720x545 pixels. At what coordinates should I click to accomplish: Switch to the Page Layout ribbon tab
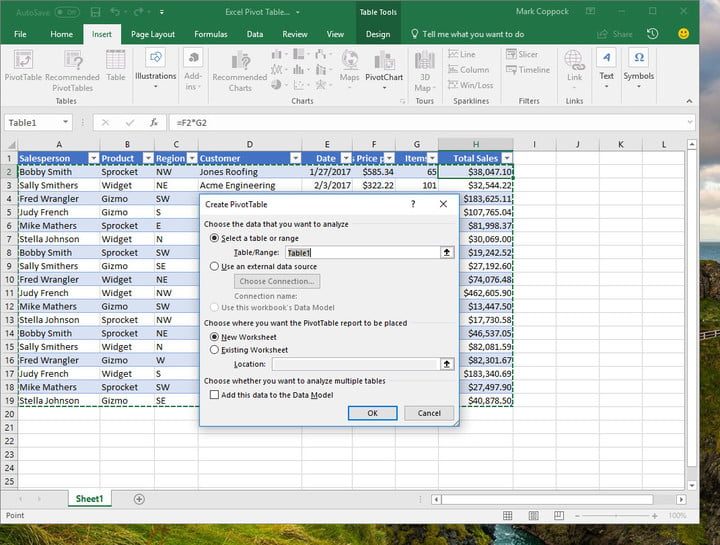(x=153, y=34)
